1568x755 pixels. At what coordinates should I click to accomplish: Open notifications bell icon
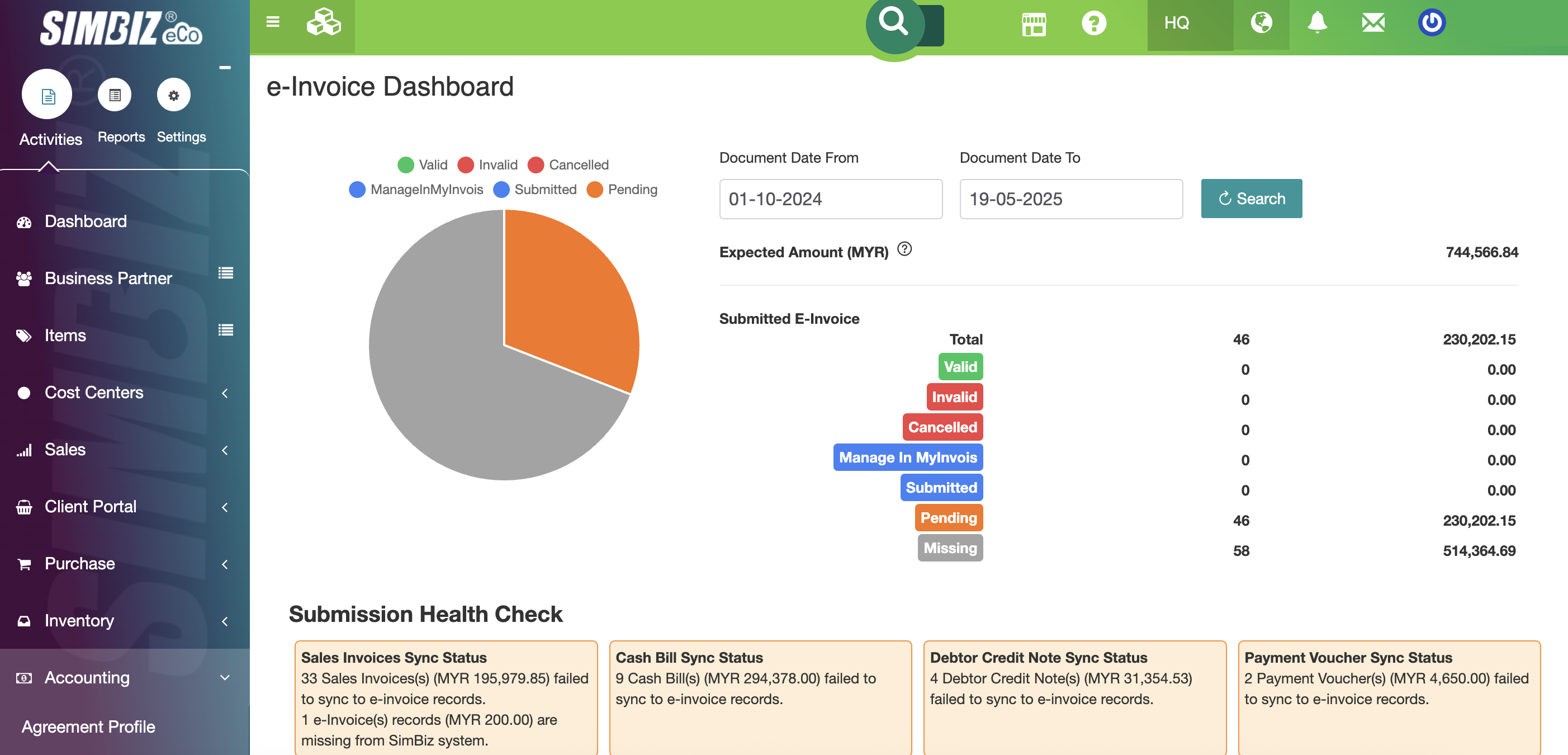[1316, 23]
